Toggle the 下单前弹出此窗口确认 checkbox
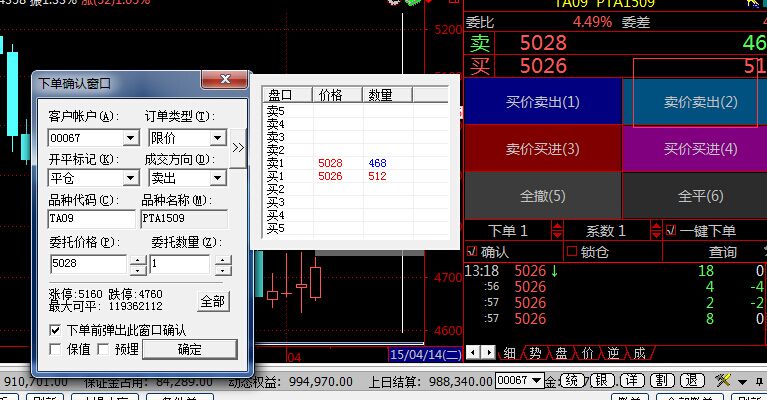 56,330
